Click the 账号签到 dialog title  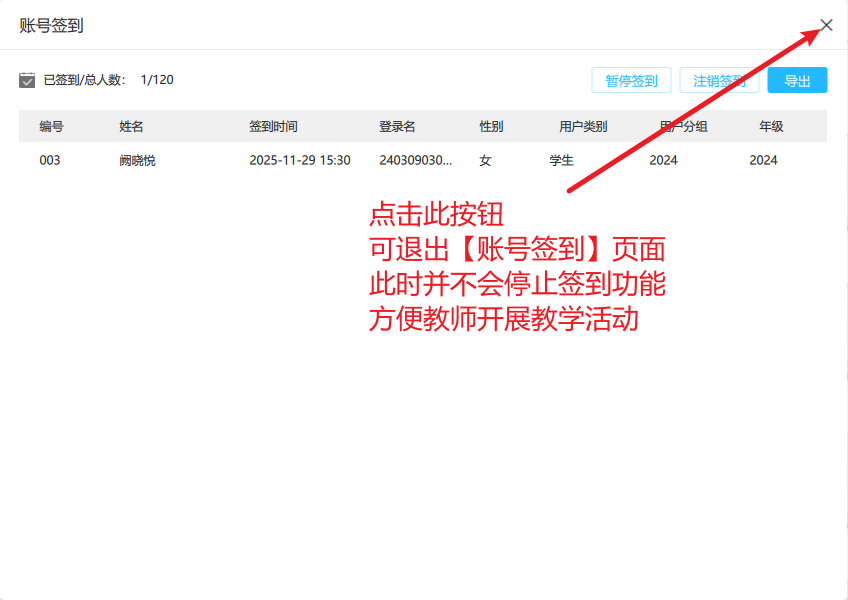click(x=52, y=26)
